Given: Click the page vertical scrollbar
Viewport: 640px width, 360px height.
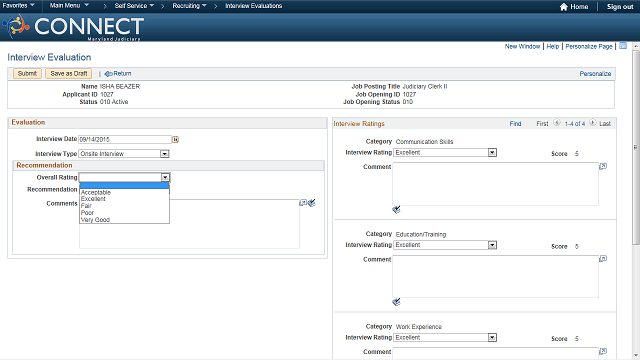Looking at the screenshot, I should coord(636,147).
